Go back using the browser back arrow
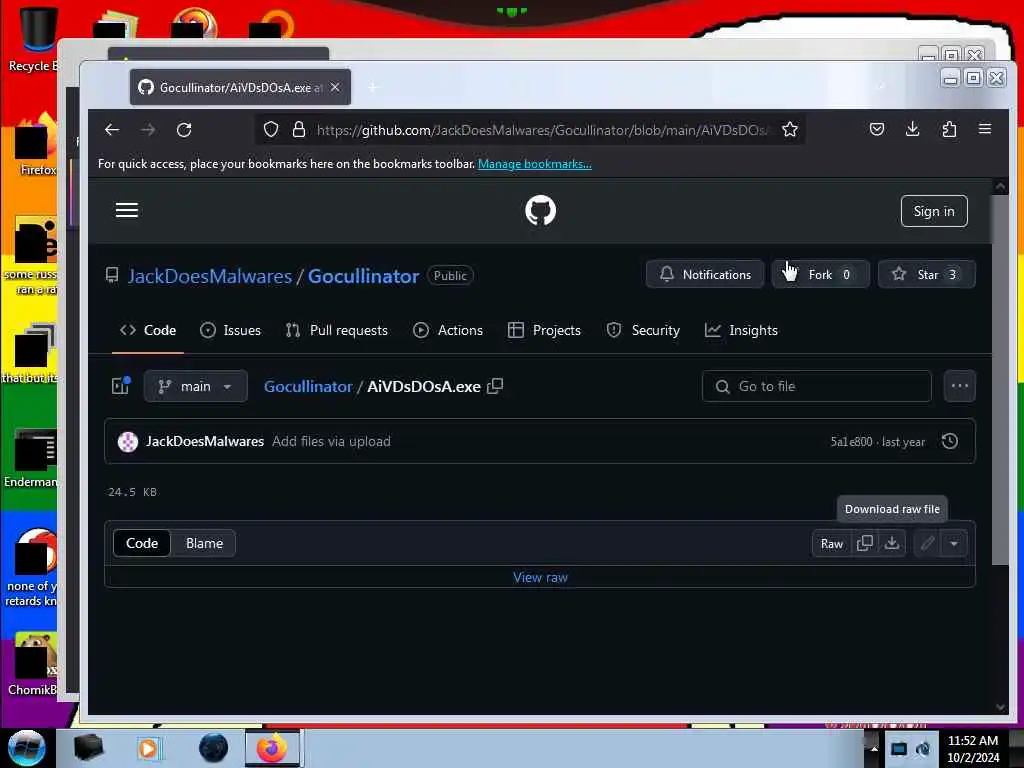 click(x=112, y=130)
